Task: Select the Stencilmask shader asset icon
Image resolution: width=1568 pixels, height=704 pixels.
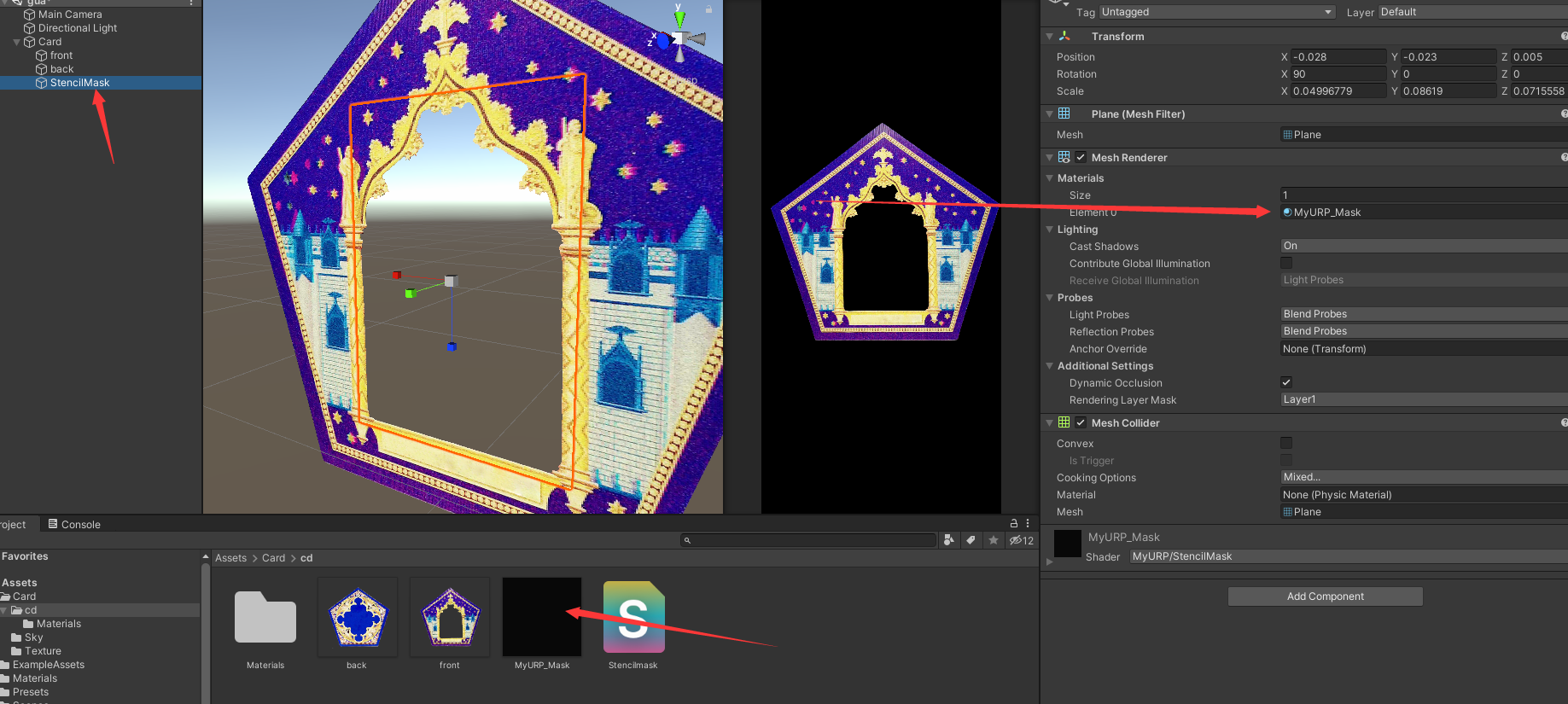Action: (x=633, y=618)
